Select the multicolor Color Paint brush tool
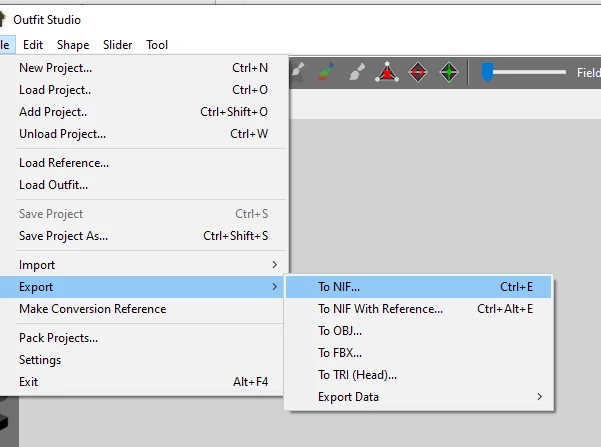 point(326,72)
